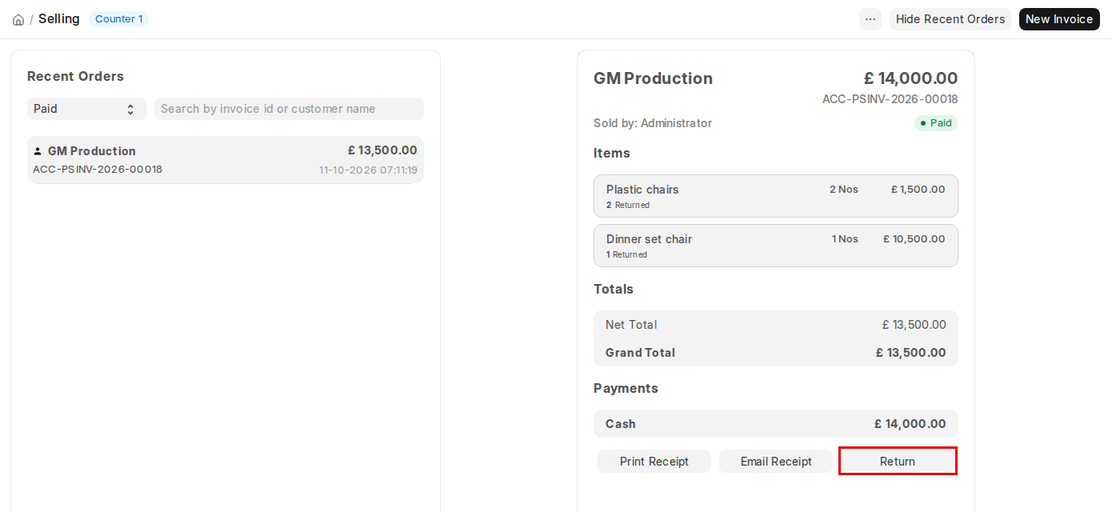Select the Dinner set chair item row
Screen dimensions: 1120x512
point(776,246)
